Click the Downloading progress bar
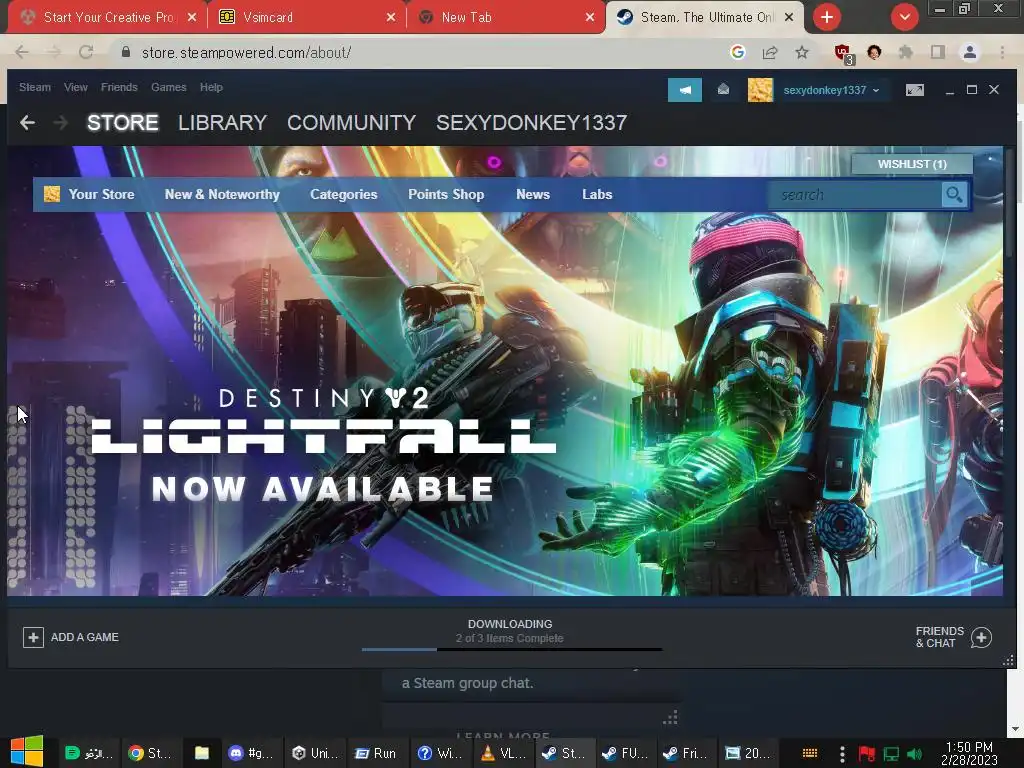The width and height of the screenshot is (1024, 768). pyautogui.click(x=511, y=649)
